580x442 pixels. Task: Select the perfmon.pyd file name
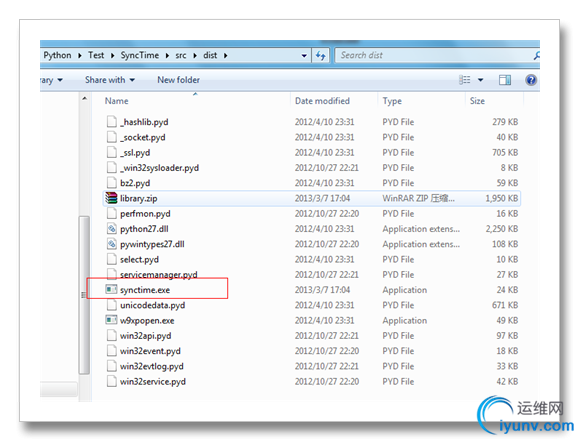(145, 214)
